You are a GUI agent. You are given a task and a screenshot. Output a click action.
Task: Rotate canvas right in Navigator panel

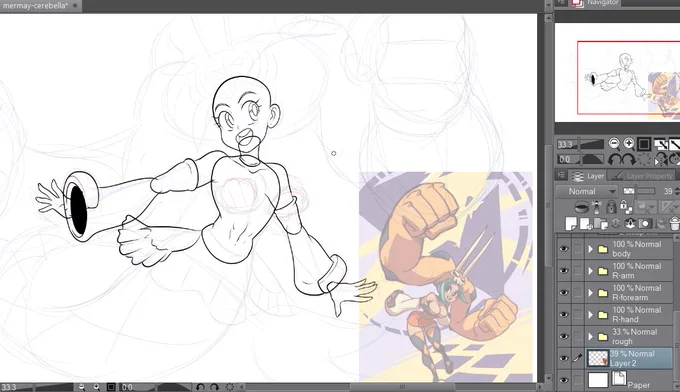click(x=629, y=159)
